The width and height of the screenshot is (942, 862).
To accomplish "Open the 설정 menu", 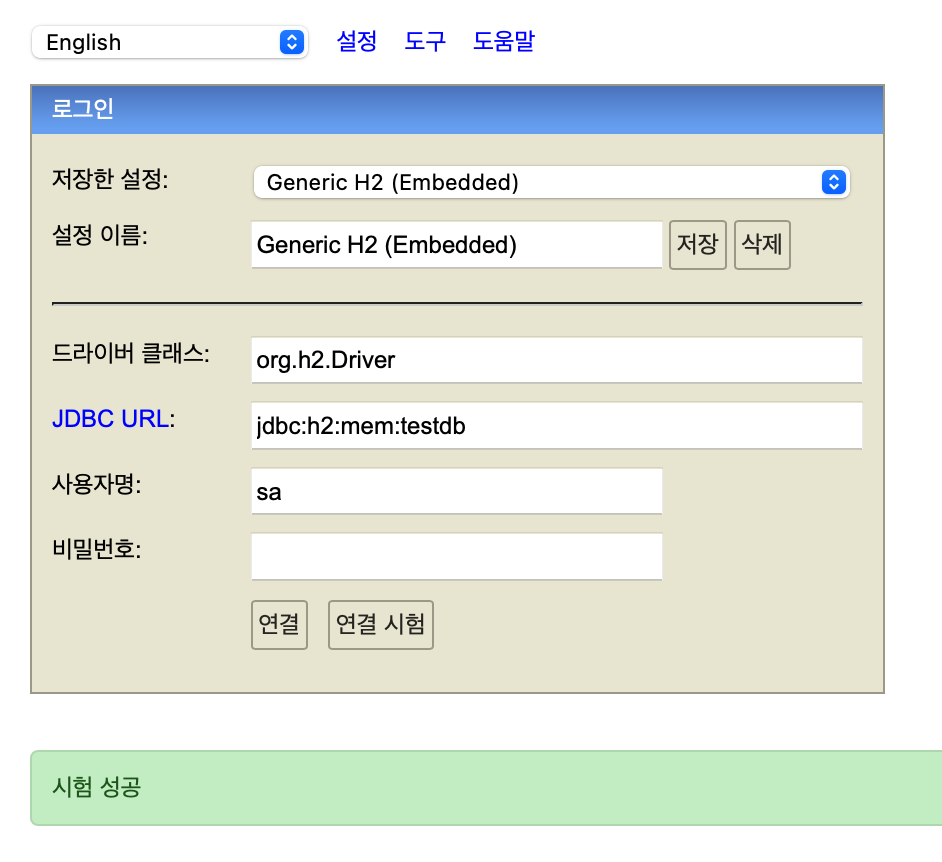I will click(x=356, y=41).
